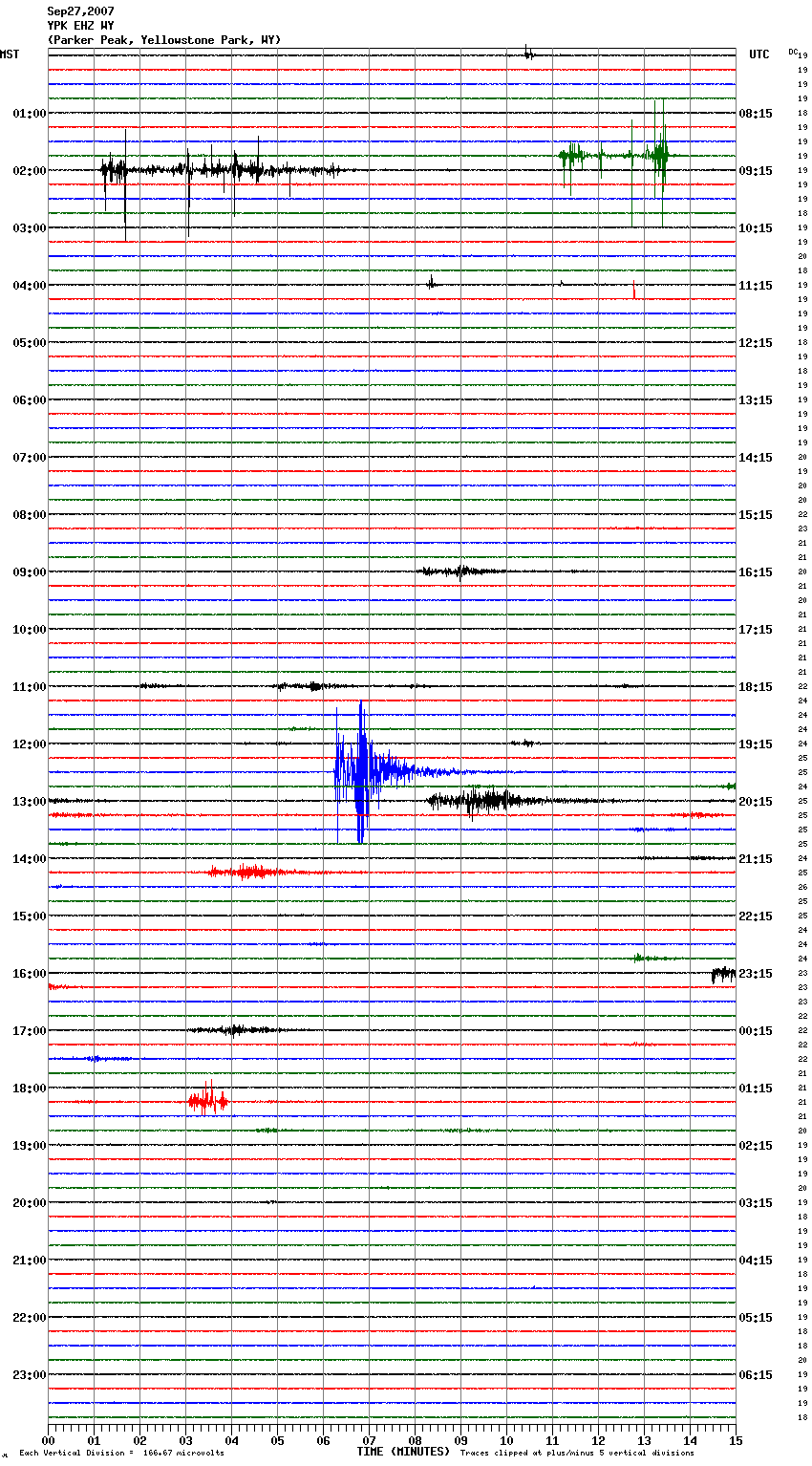Click the 20:15 UTC time label
Image resolution: width=812 pixels, height=1466 pixels.
[x=756, y=801]
